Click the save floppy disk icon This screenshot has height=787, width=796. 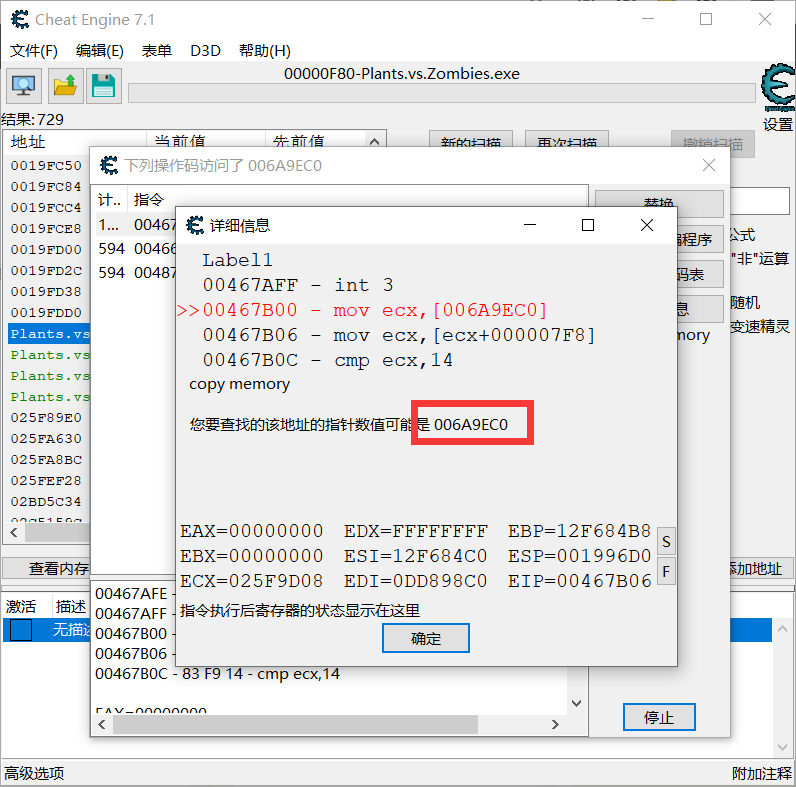(x=104, y=86)
